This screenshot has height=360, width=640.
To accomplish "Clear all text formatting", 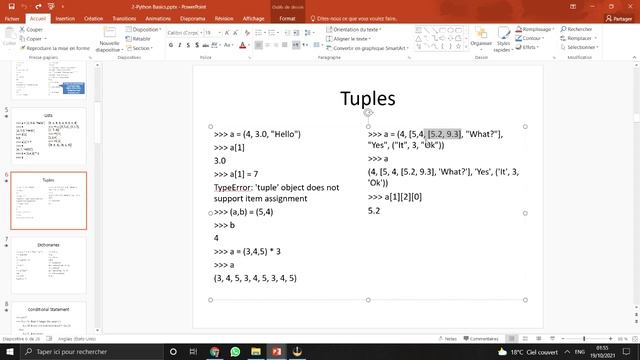I will (247, 33).
